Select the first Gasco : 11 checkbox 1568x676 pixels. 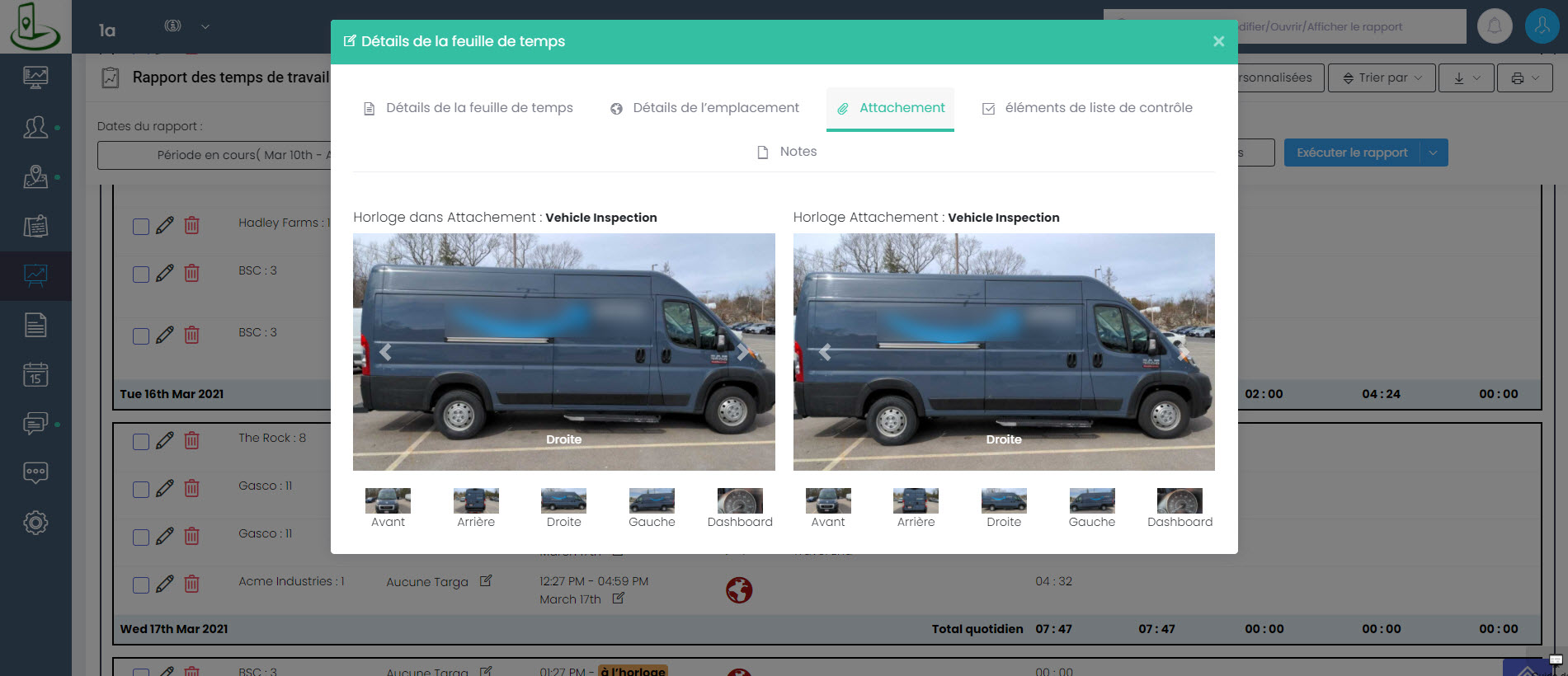(x=141, y=489)
